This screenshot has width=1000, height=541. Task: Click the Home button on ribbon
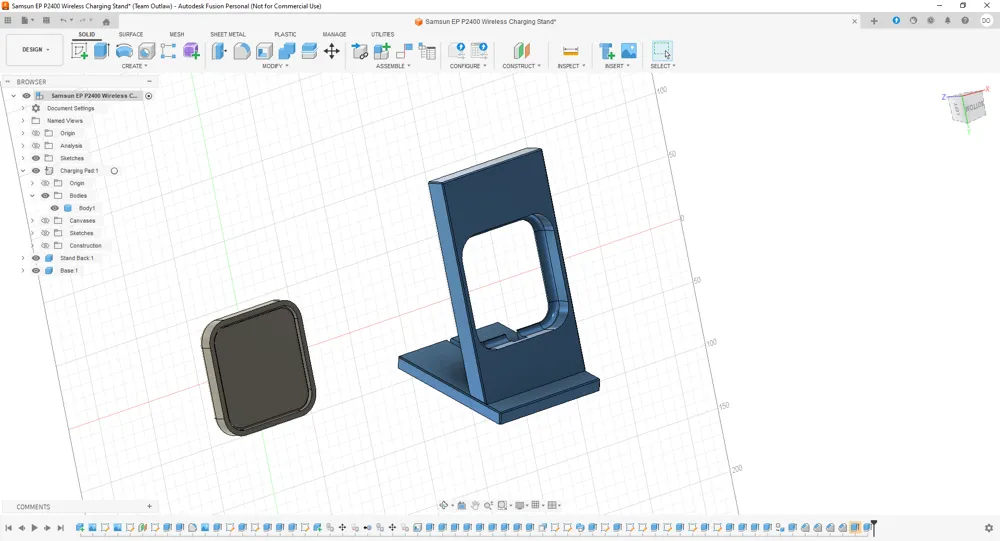coord(107,21)
